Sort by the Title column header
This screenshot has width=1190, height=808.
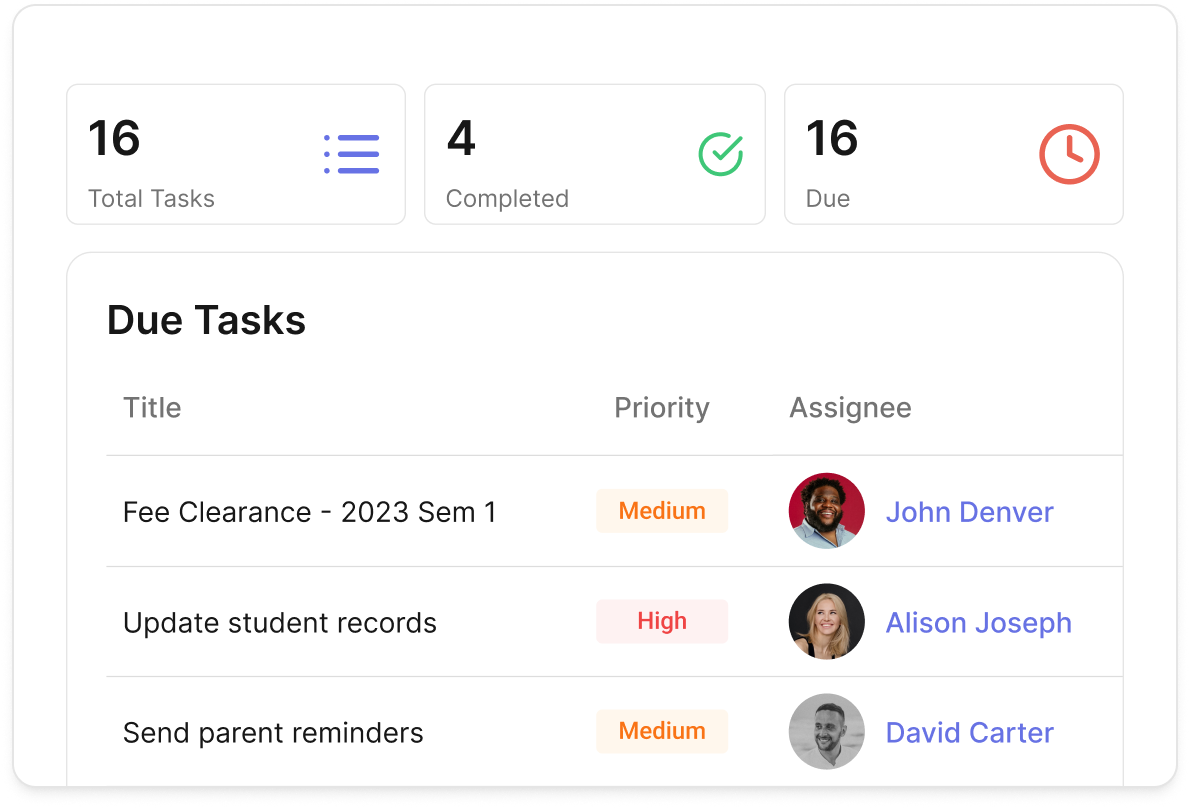click(152, 407)
